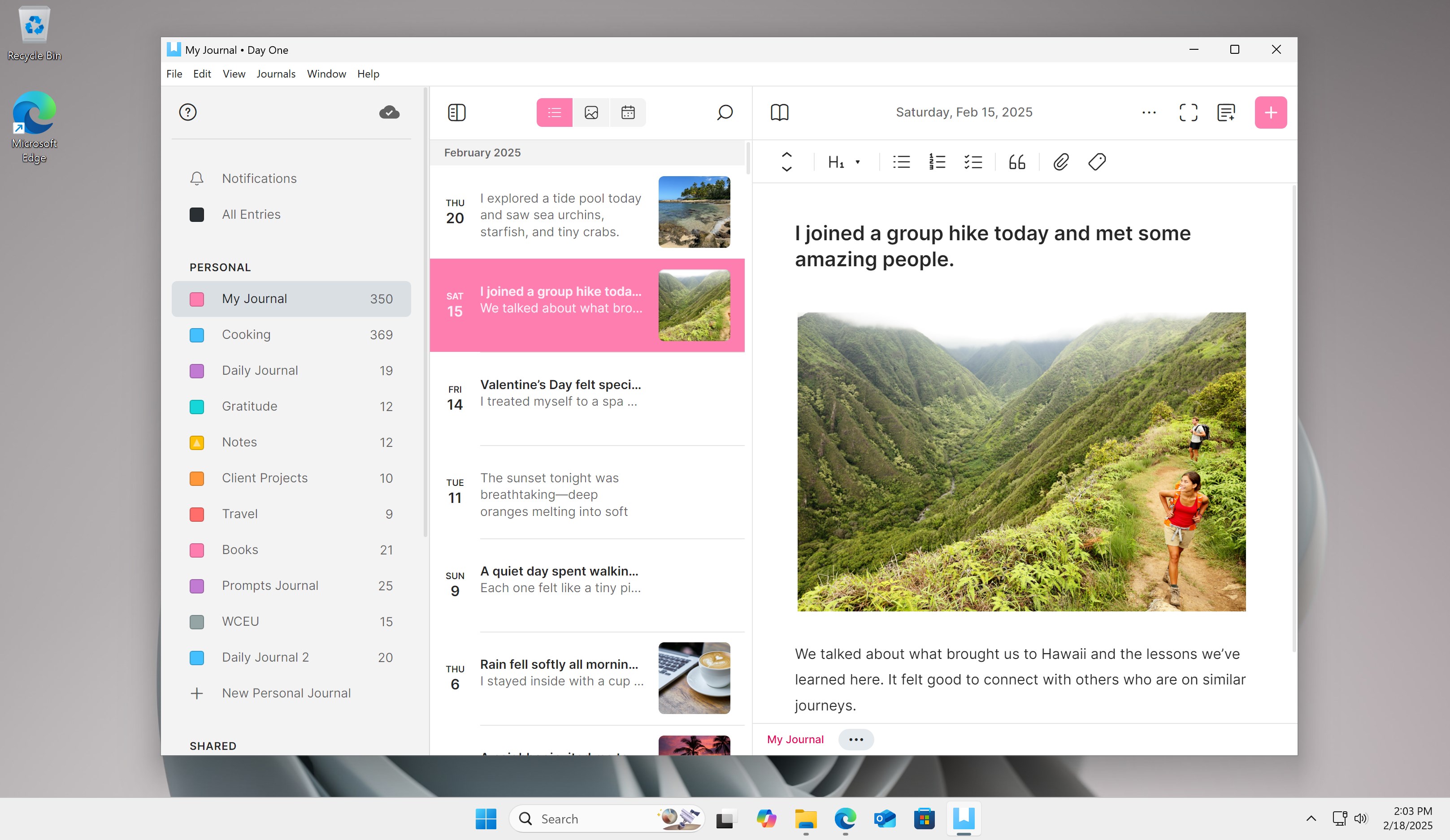Add a tag with the tag icon
The height and width of the screenshot is (840, 1450).
coord(1096,162)
